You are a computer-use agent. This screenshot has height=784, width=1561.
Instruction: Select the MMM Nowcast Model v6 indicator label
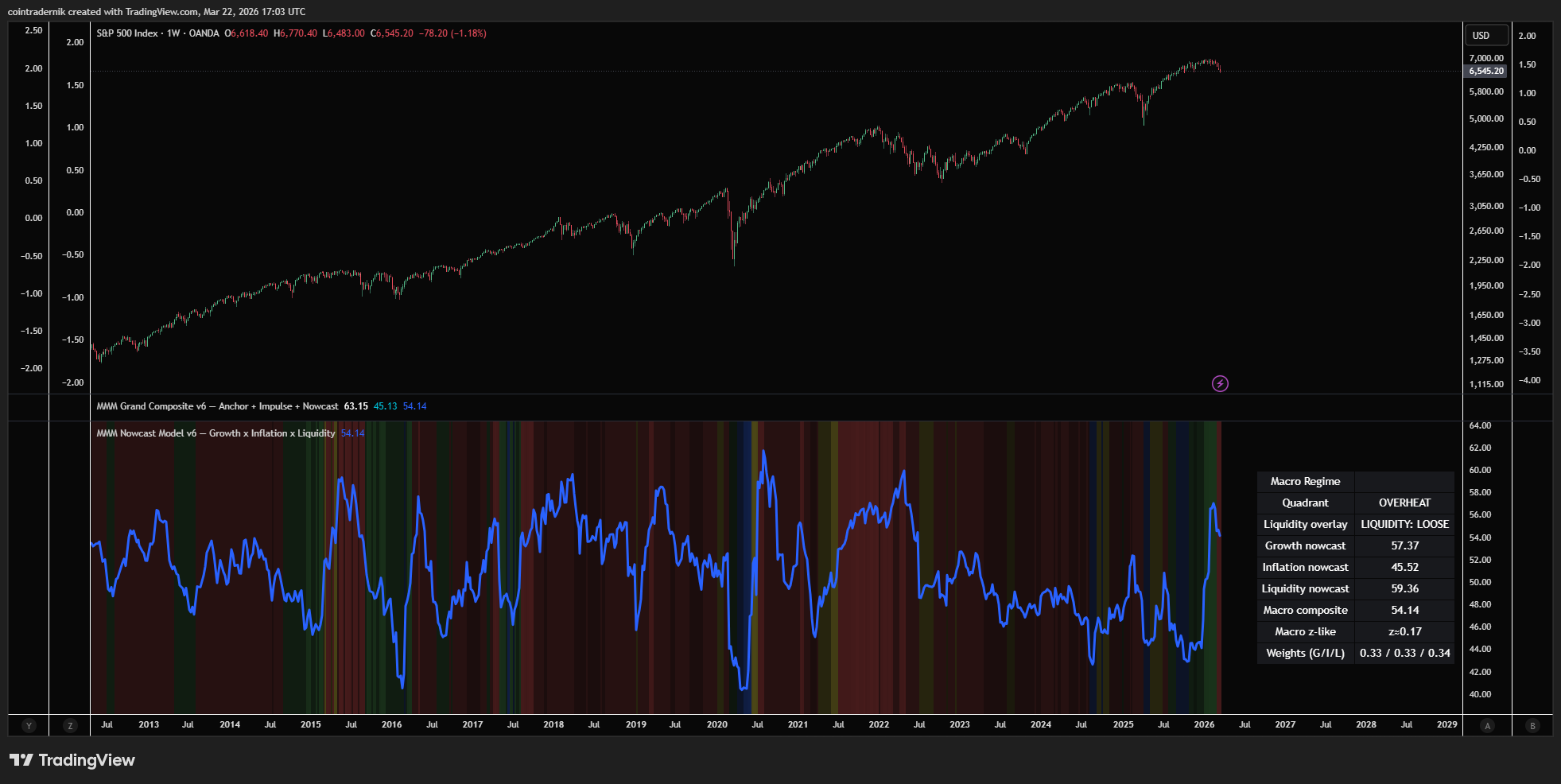click(216, 433)
